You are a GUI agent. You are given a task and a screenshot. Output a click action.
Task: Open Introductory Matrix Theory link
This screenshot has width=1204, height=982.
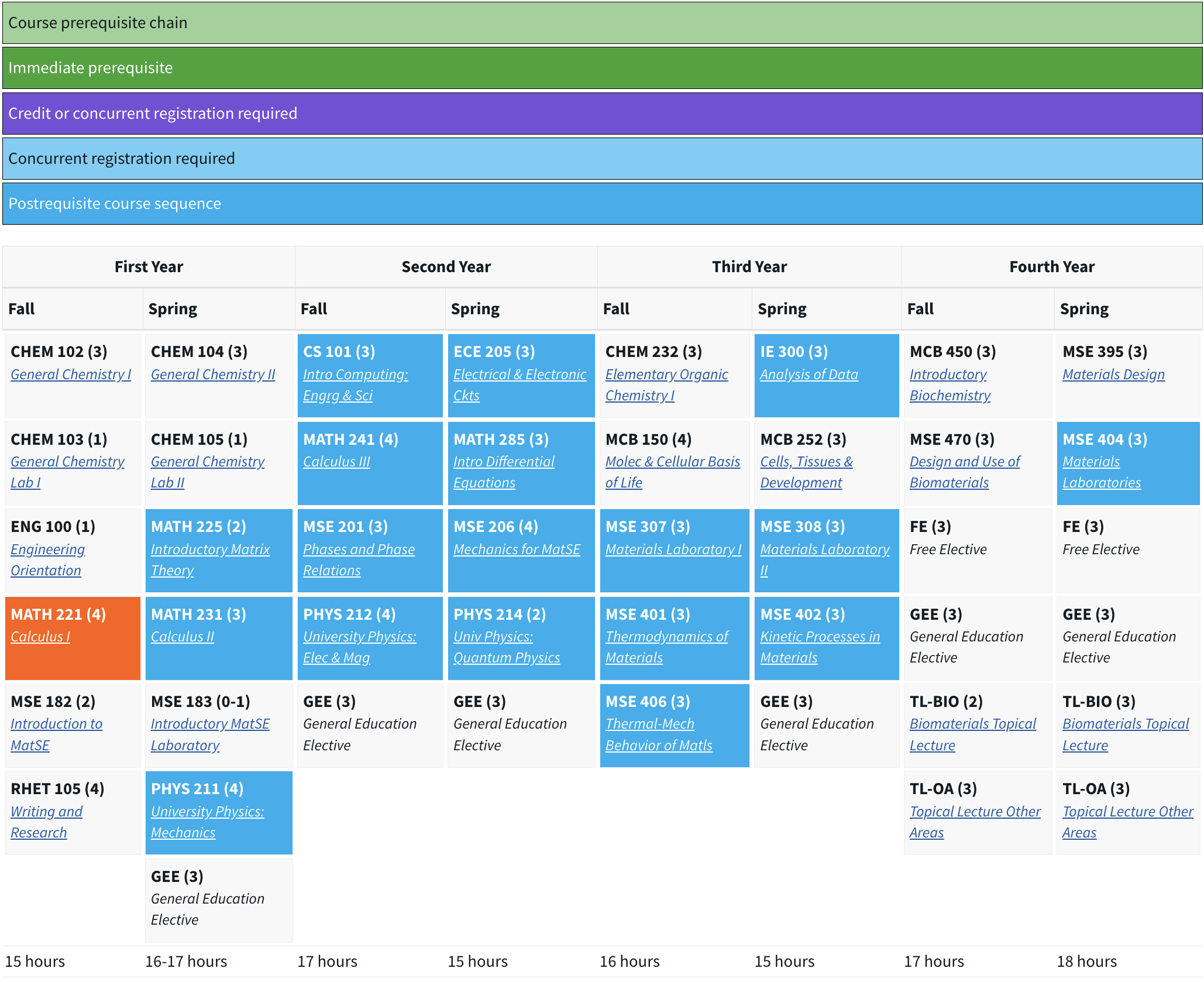click(210, 560)
